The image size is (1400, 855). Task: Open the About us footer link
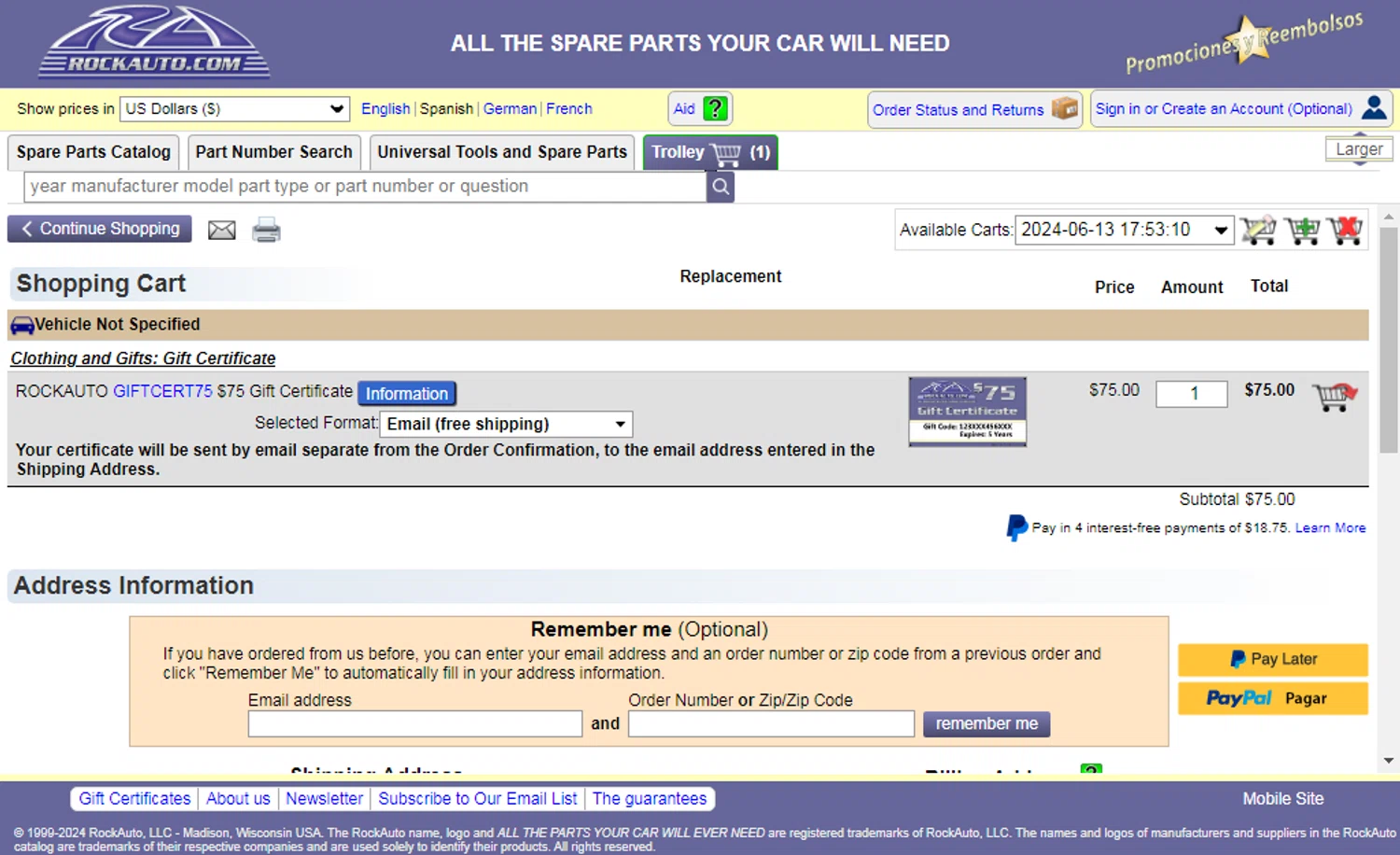pos(238,799)
